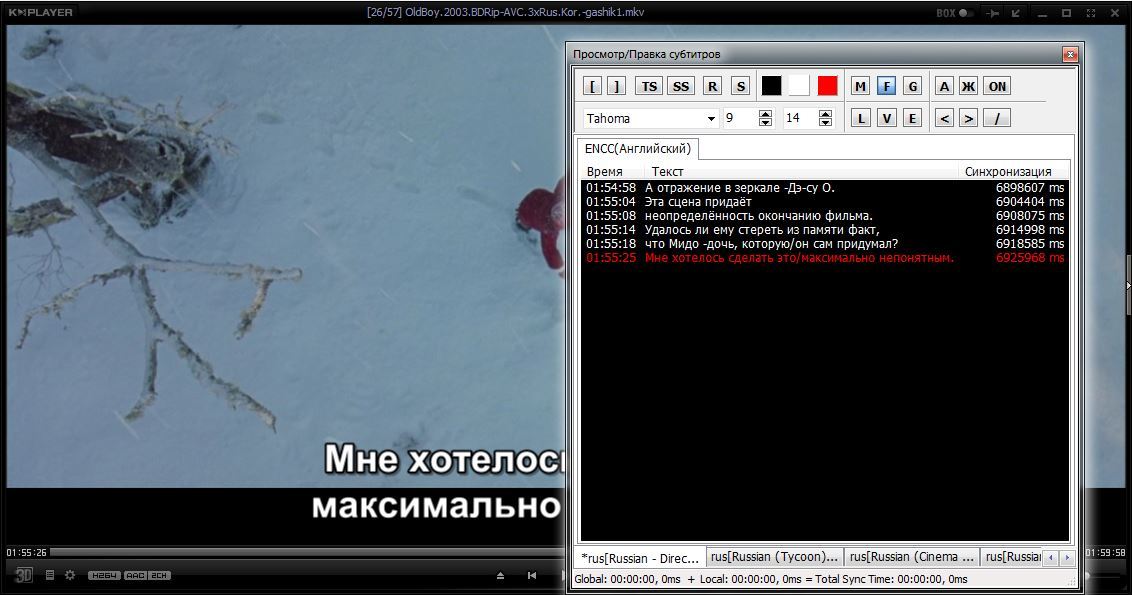
Task: Click the right-edge side panel expander arrow
Action: (1128, 285)
